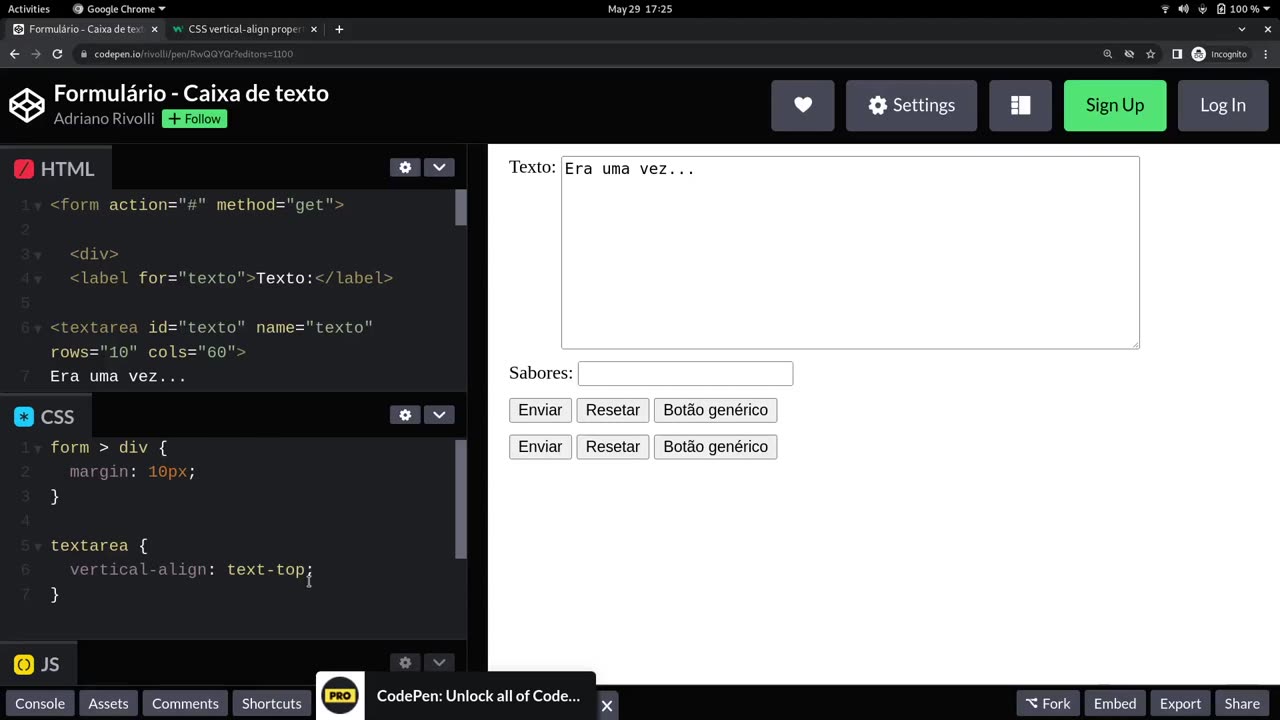Viewport: 1280px width, 720px height.
Task: Open the Activities overview
Action: pos(29,9)
